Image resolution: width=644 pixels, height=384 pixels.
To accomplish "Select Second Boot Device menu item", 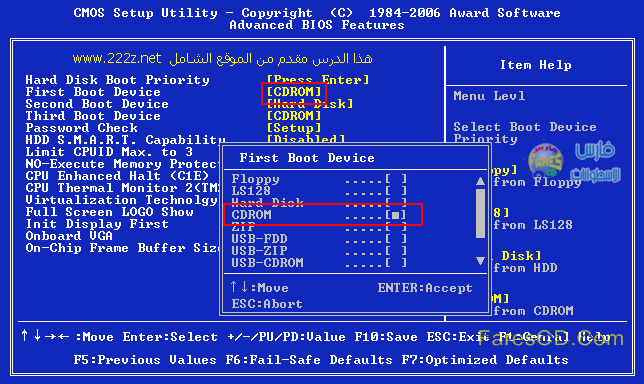I will point(97,104).
